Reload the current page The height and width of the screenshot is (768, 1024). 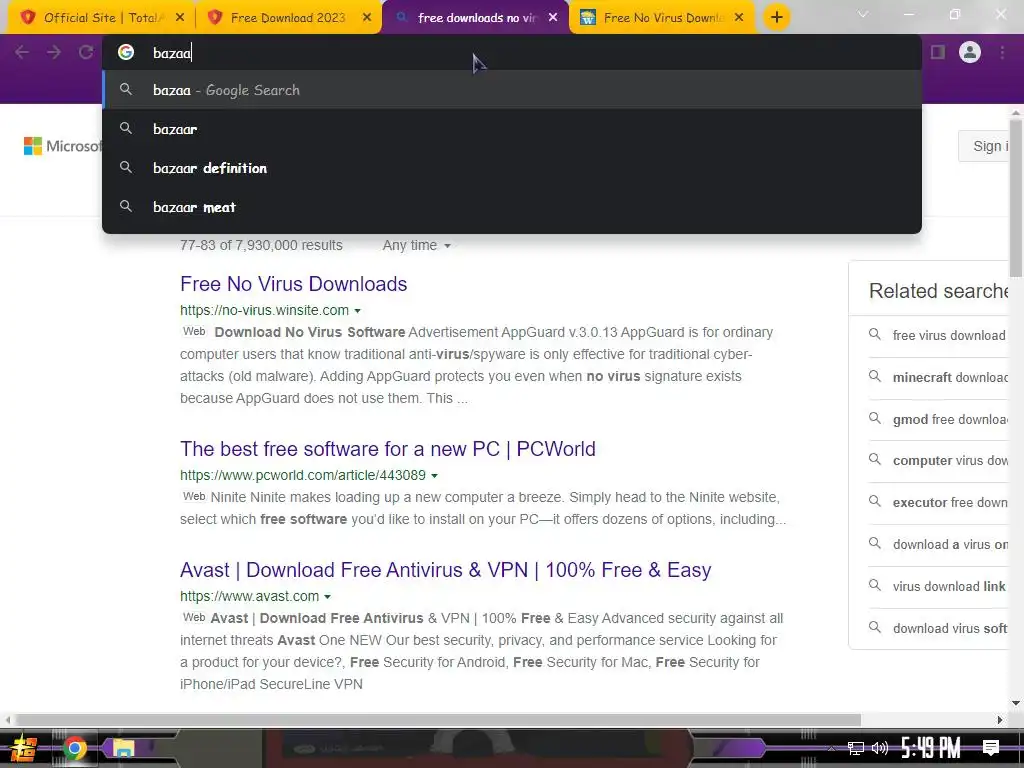tap(86, 52)
